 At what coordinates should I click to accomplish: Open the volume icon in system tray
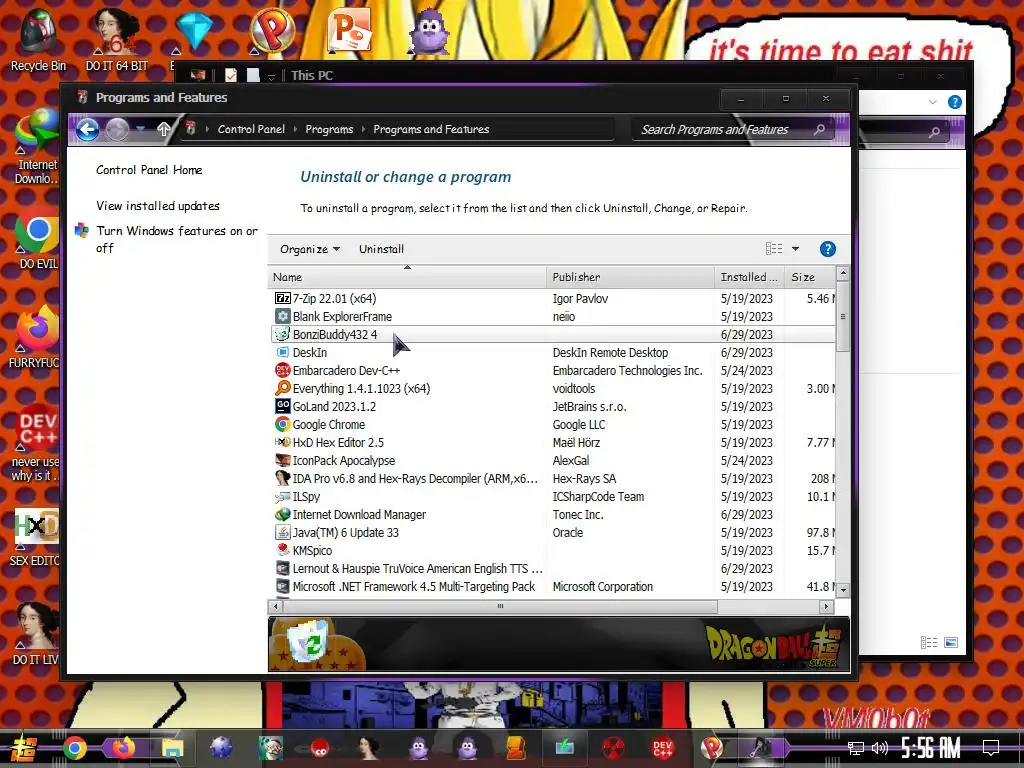[880, 748]
